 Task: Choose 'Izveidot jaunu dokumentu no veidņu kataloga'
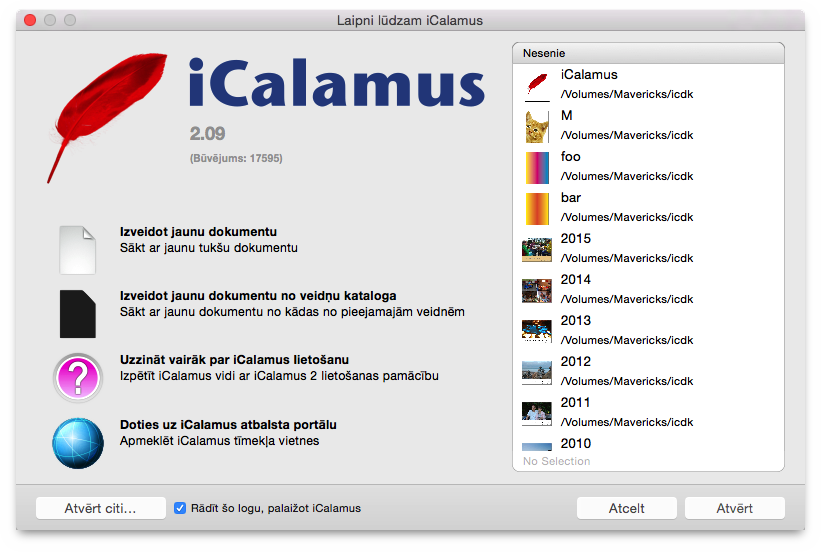pyautogui.click(x=258, y=295)
